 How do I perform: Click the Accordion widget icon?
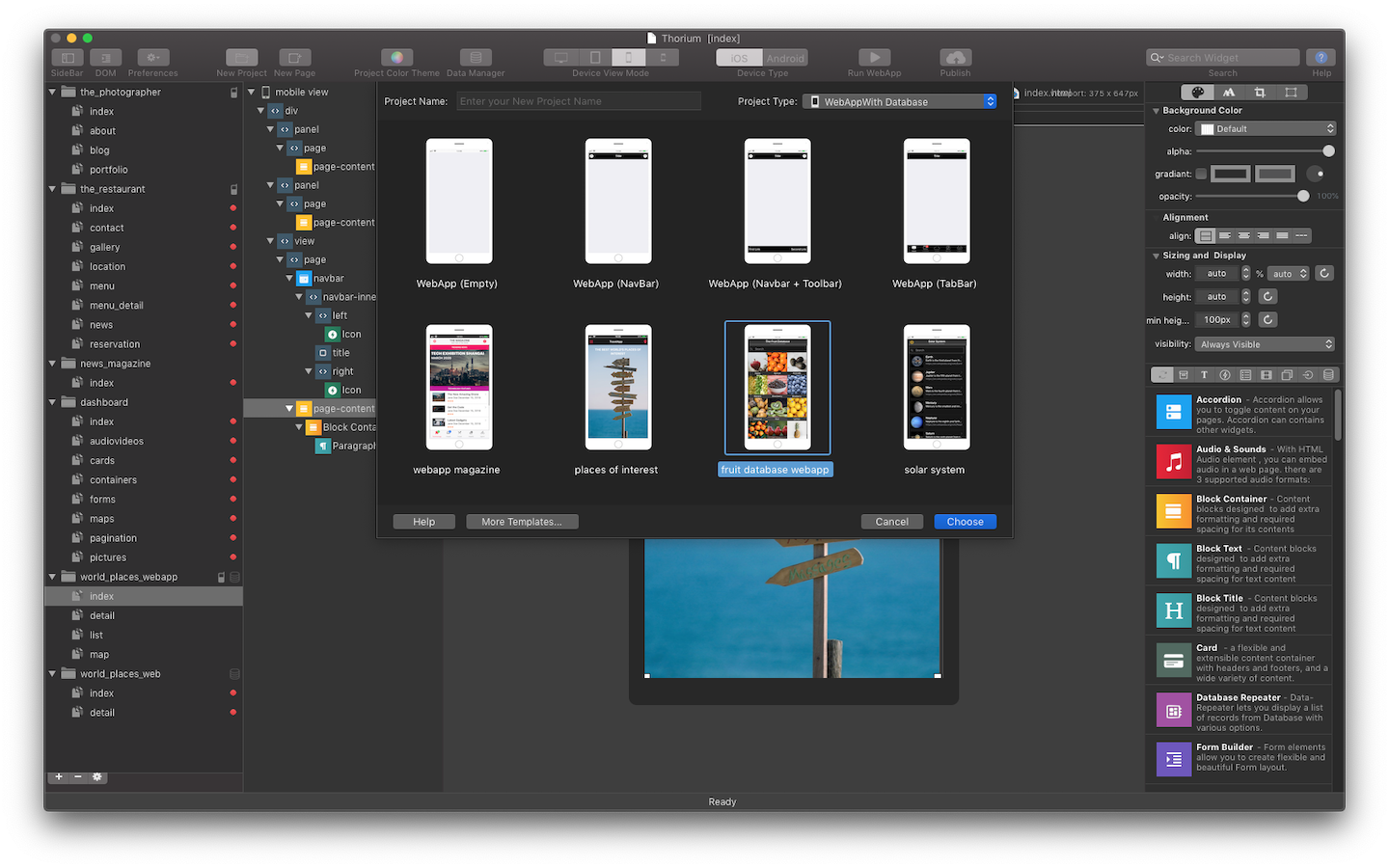point(1174,412)
